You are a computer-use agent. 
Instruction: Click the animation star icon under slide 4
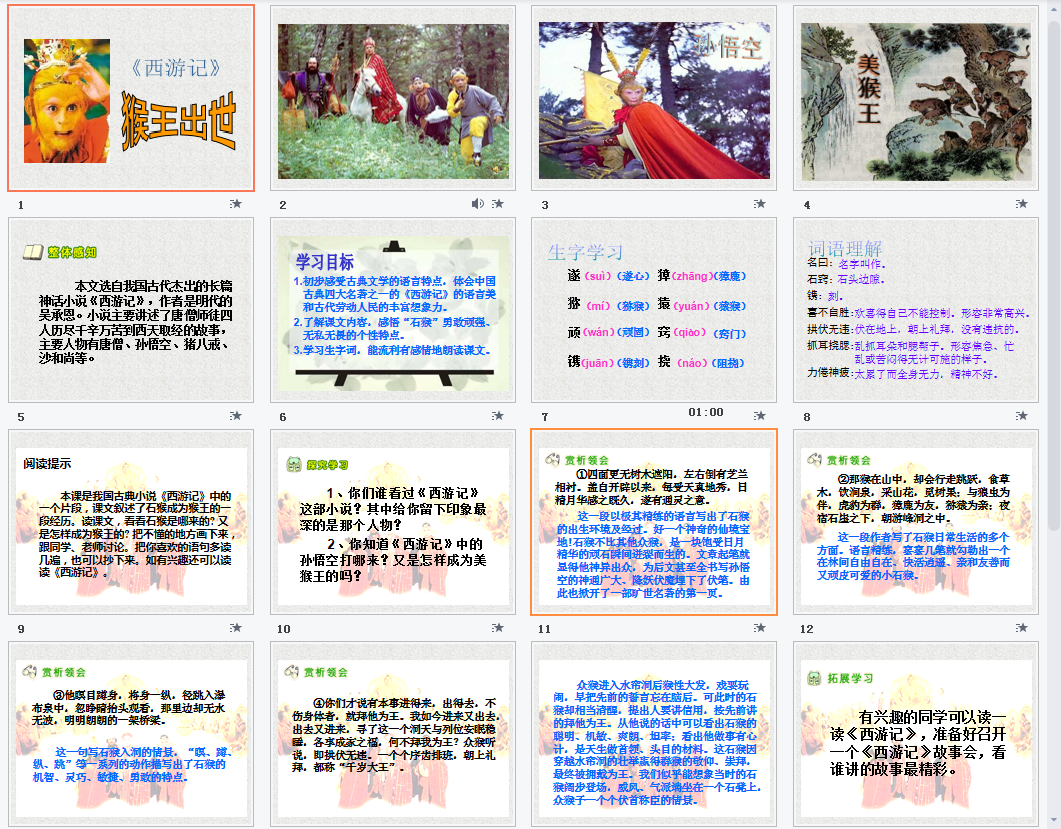[x=1021, y=204]
